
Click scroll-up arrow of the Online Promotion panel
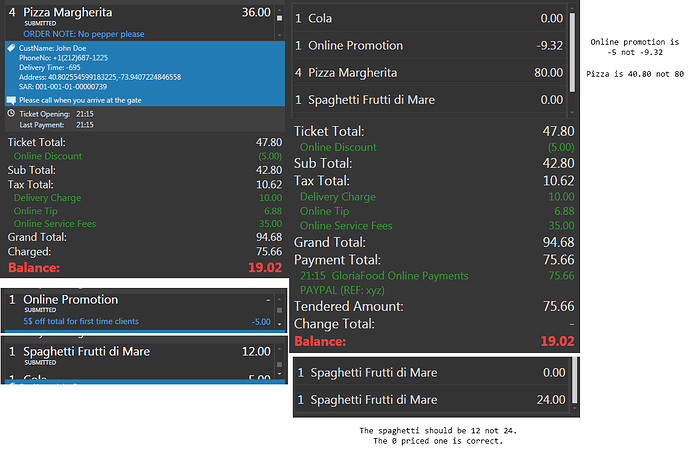tap(279, 299)
